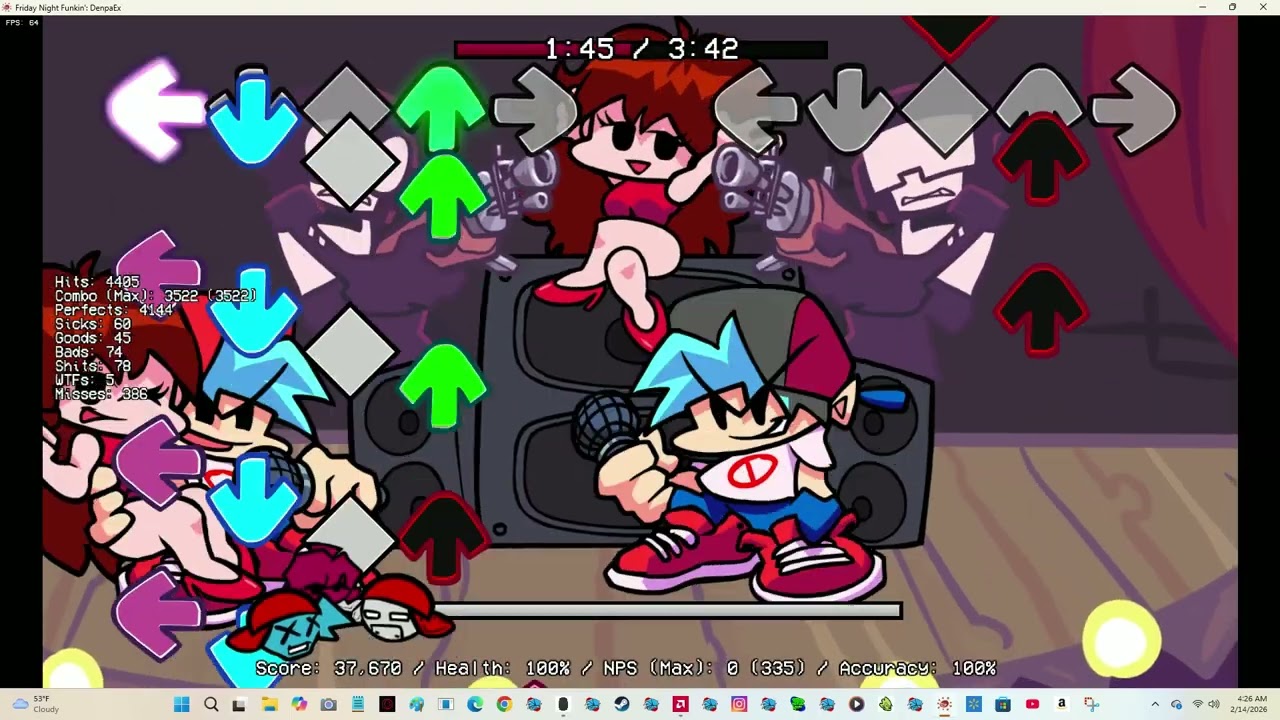Open clock and date 4:26 AM
This screenshot has height=720, width=1280.
(x=1251, y=704)
